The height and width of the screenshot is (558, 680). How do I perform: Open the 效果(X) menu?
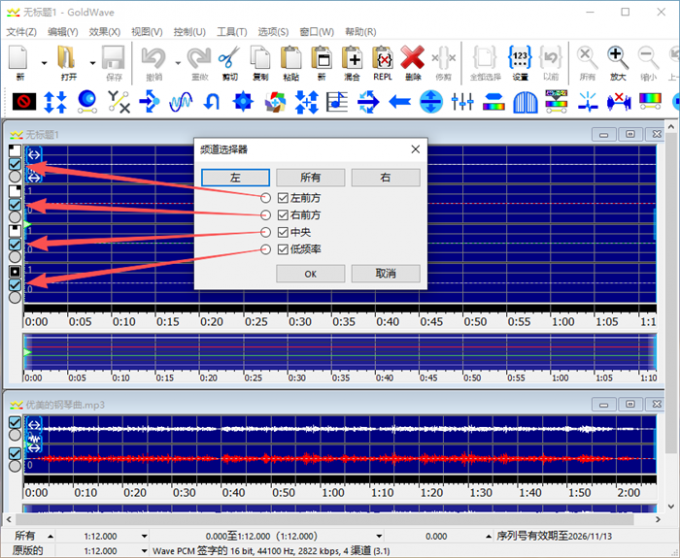[105, 32]
